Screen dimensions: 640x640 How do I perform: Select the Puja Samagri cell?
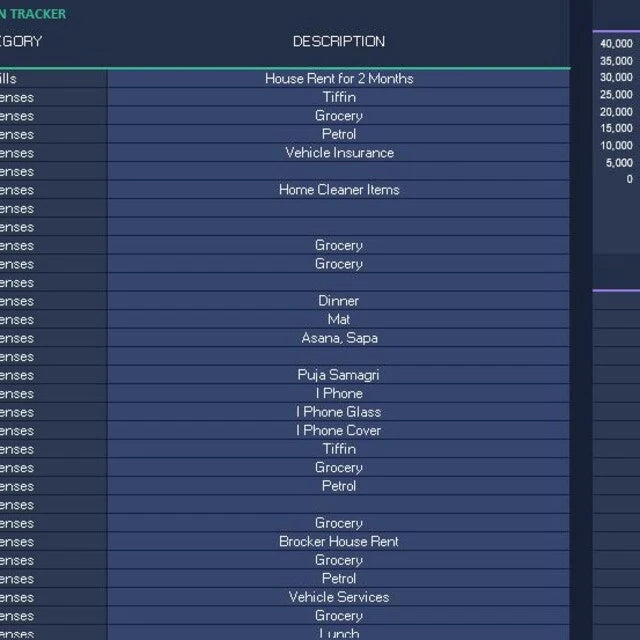[x=339, y=375]
